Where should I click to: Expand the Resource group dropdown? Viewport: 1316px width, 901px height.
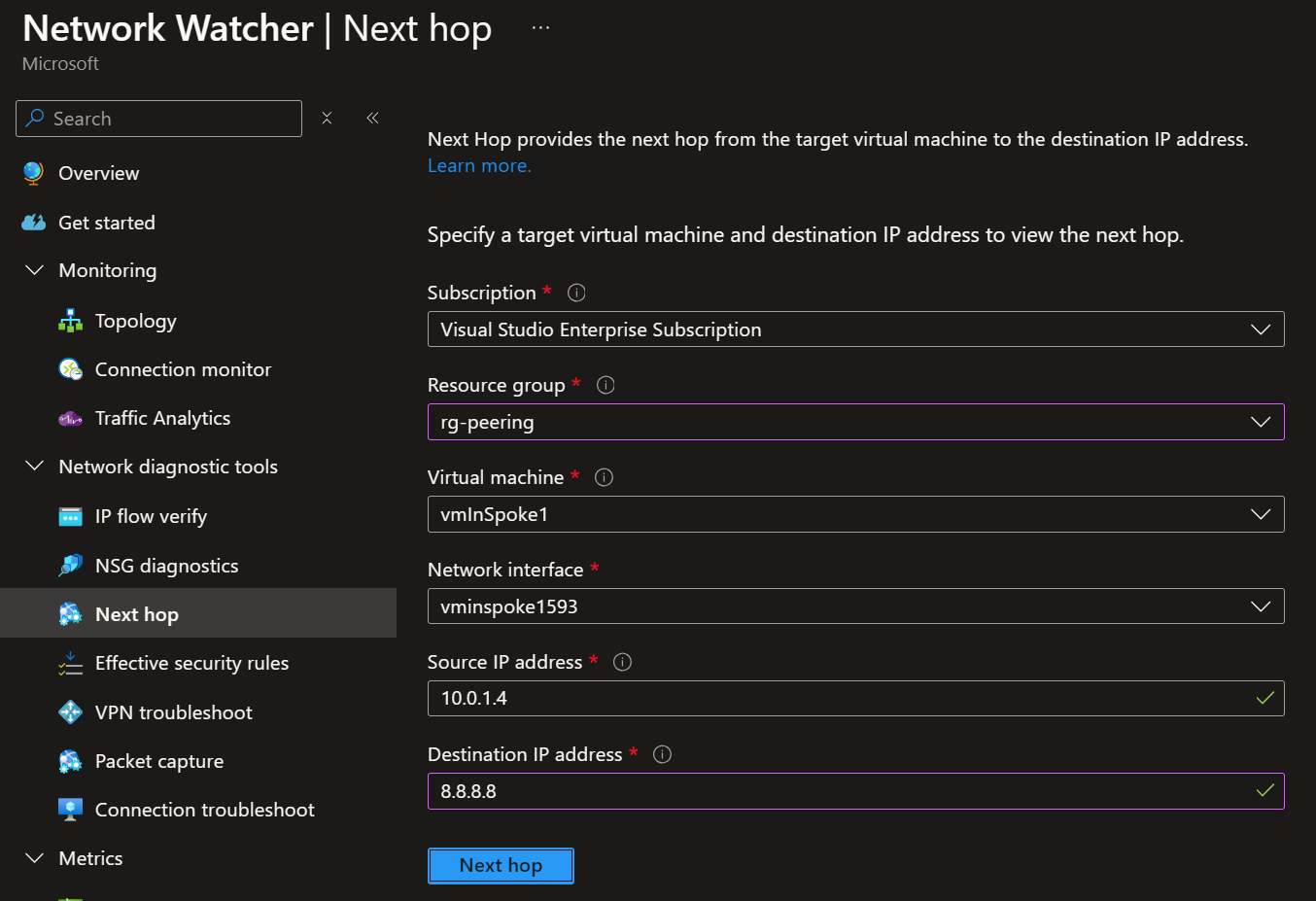[x=1261, y=421]
